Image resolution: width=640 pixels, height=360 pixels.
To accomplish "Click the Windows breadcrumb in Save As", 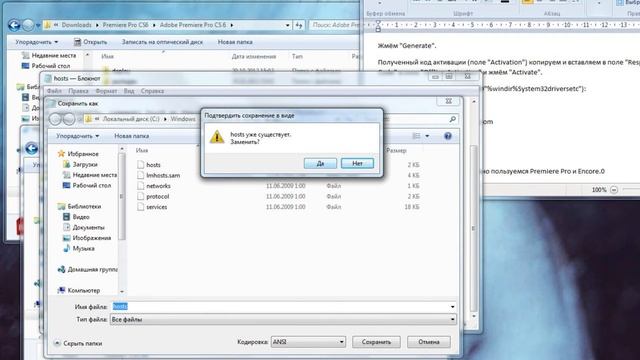I will point(183,119).
